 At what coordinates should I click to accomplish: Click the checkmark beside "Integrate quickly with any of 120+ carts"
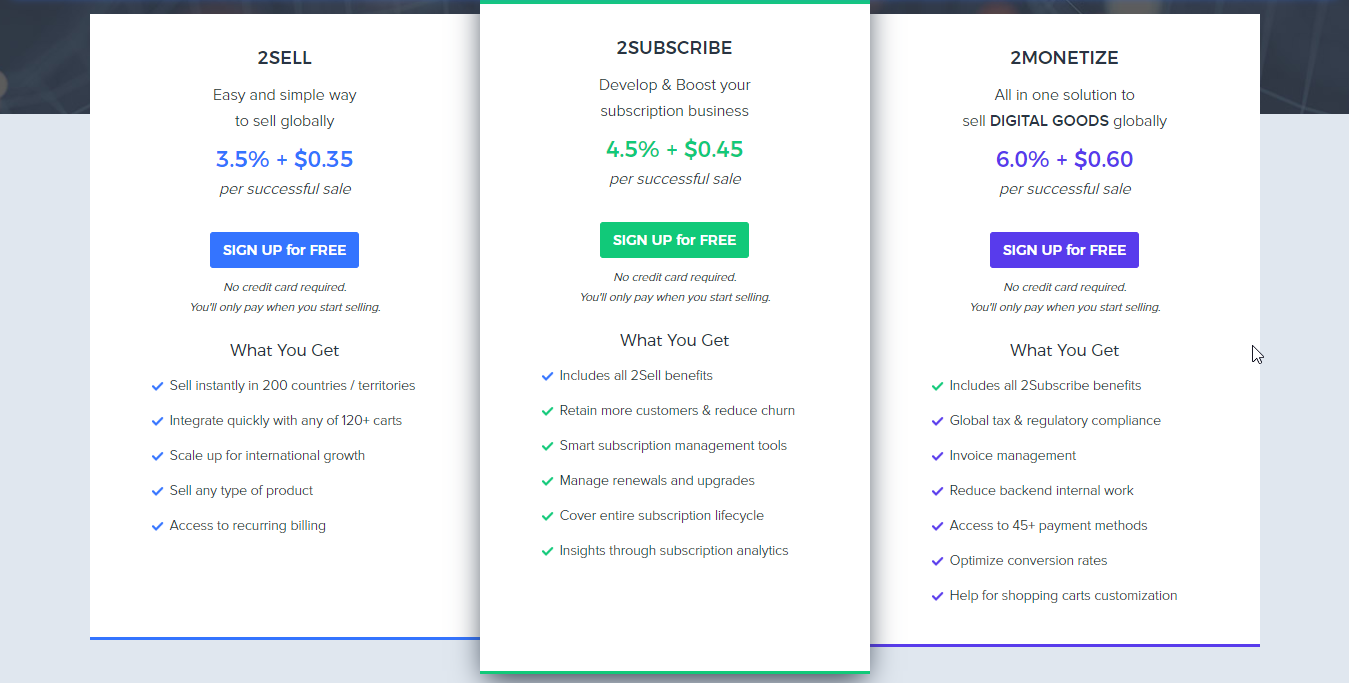coord(158,420)
